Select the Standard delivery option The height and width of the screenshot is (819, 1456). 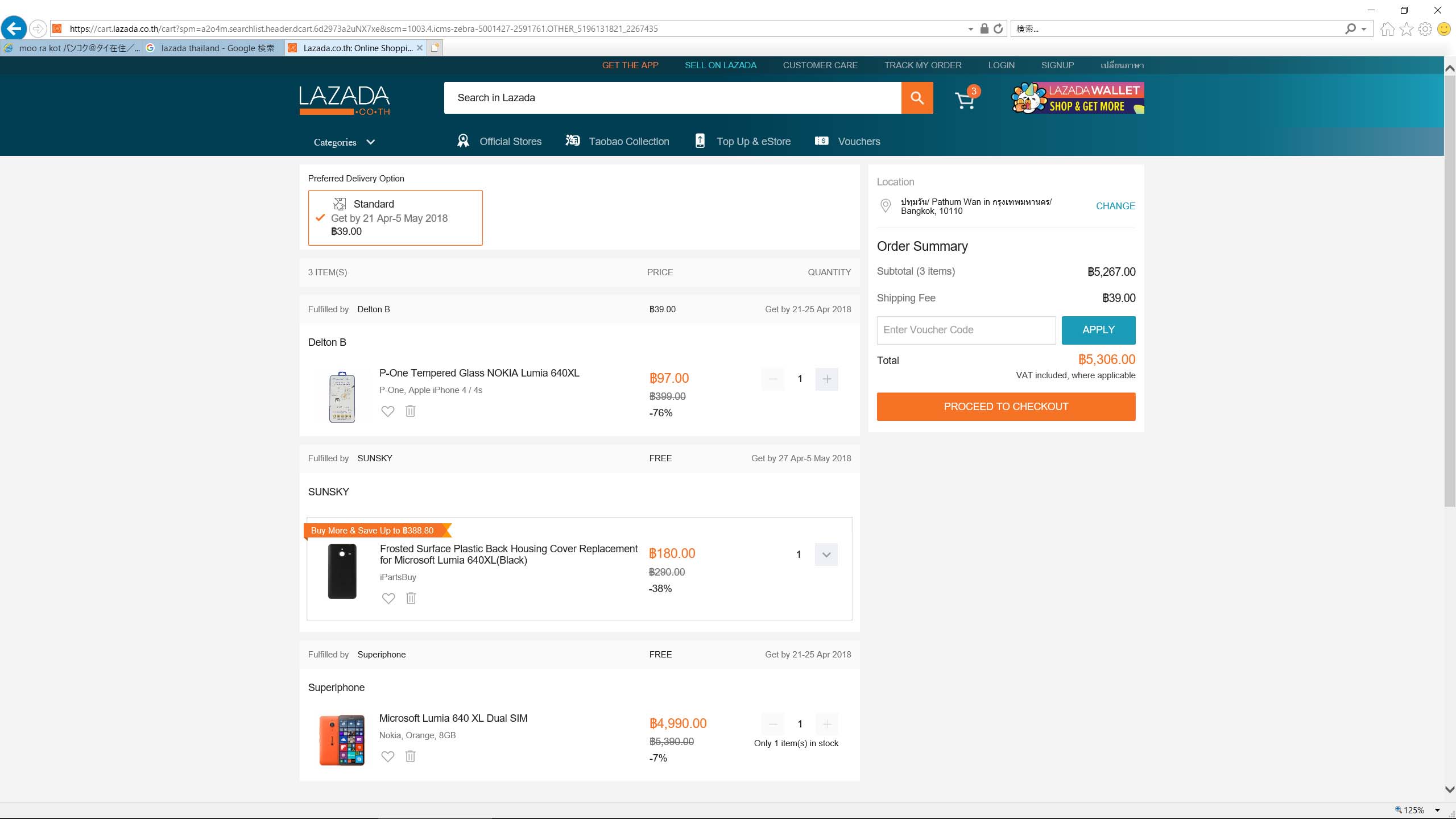(x=395, y=218)
